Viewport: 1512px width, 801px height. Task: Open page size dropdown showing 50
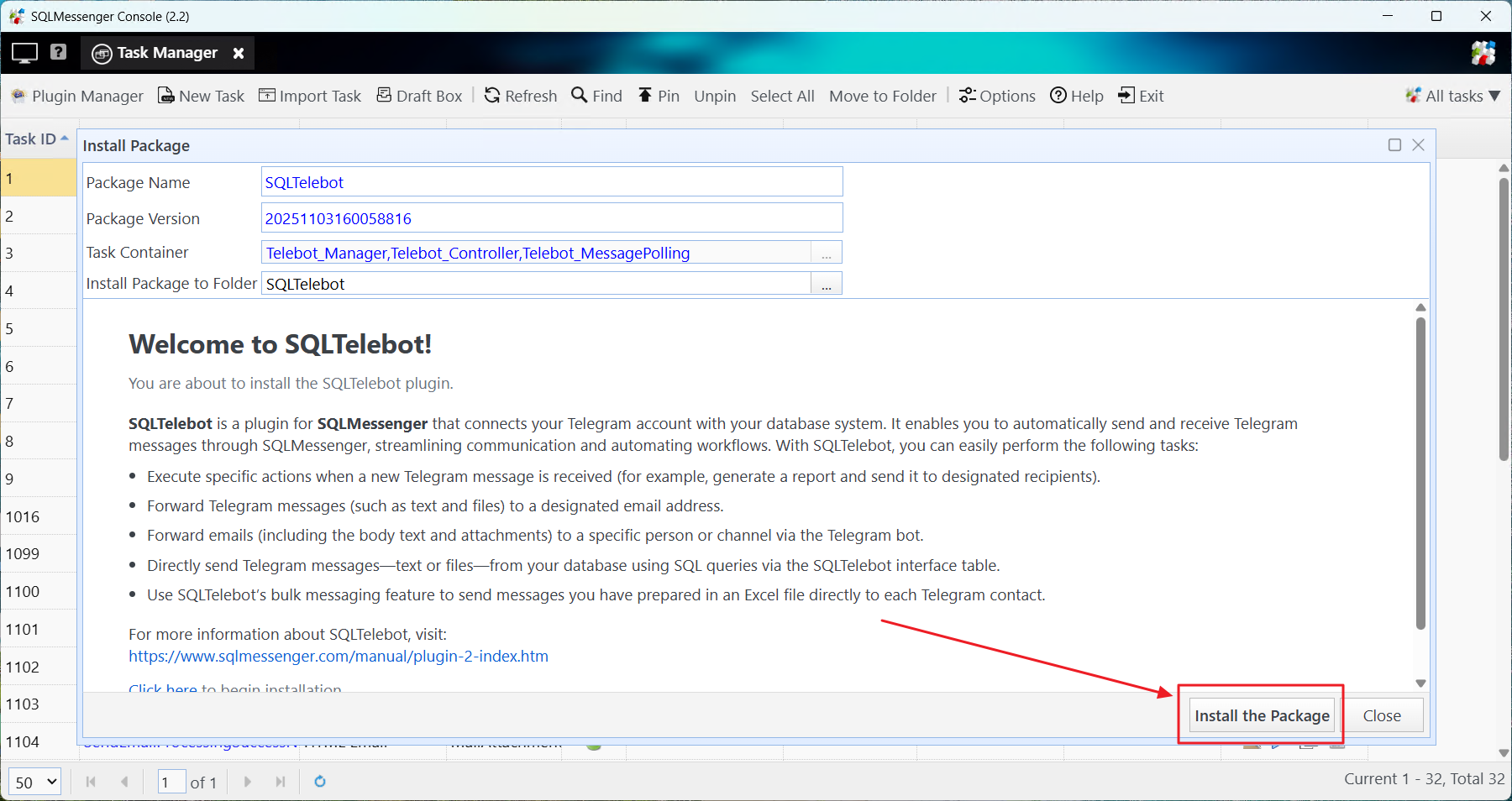tap(35, 782)
